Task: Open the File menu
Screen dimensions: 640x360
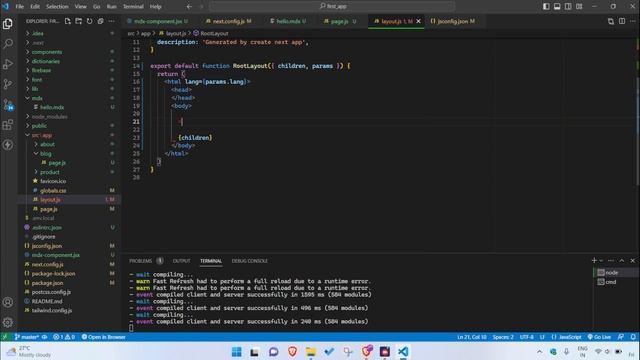Action: point(20,7)
